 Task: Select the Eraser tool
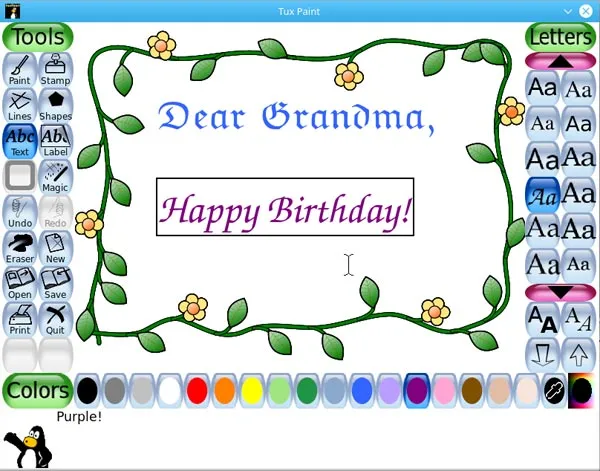20,248
